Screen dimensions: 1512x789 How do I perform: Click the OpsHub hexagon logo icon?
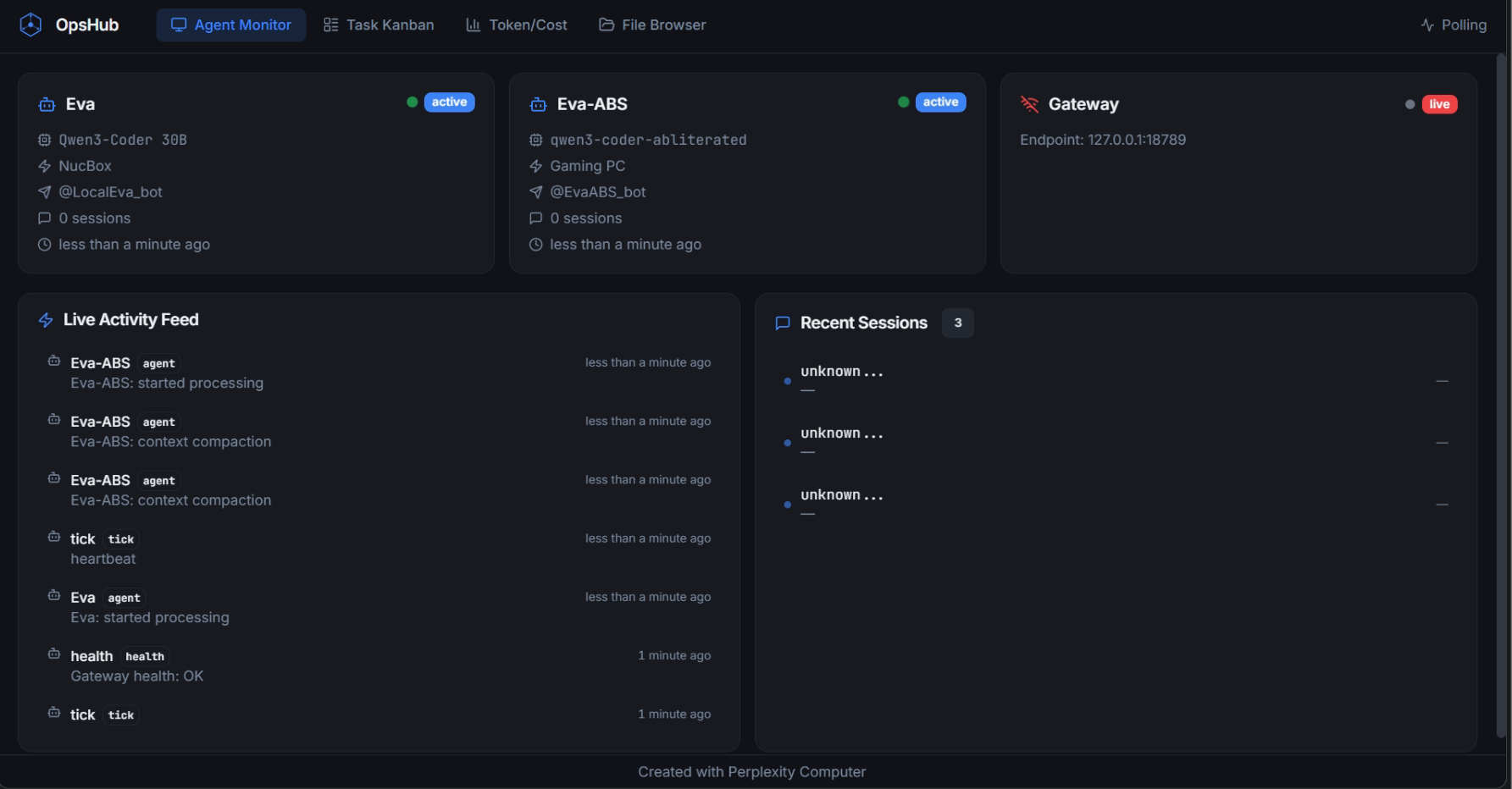click(30, 25)
